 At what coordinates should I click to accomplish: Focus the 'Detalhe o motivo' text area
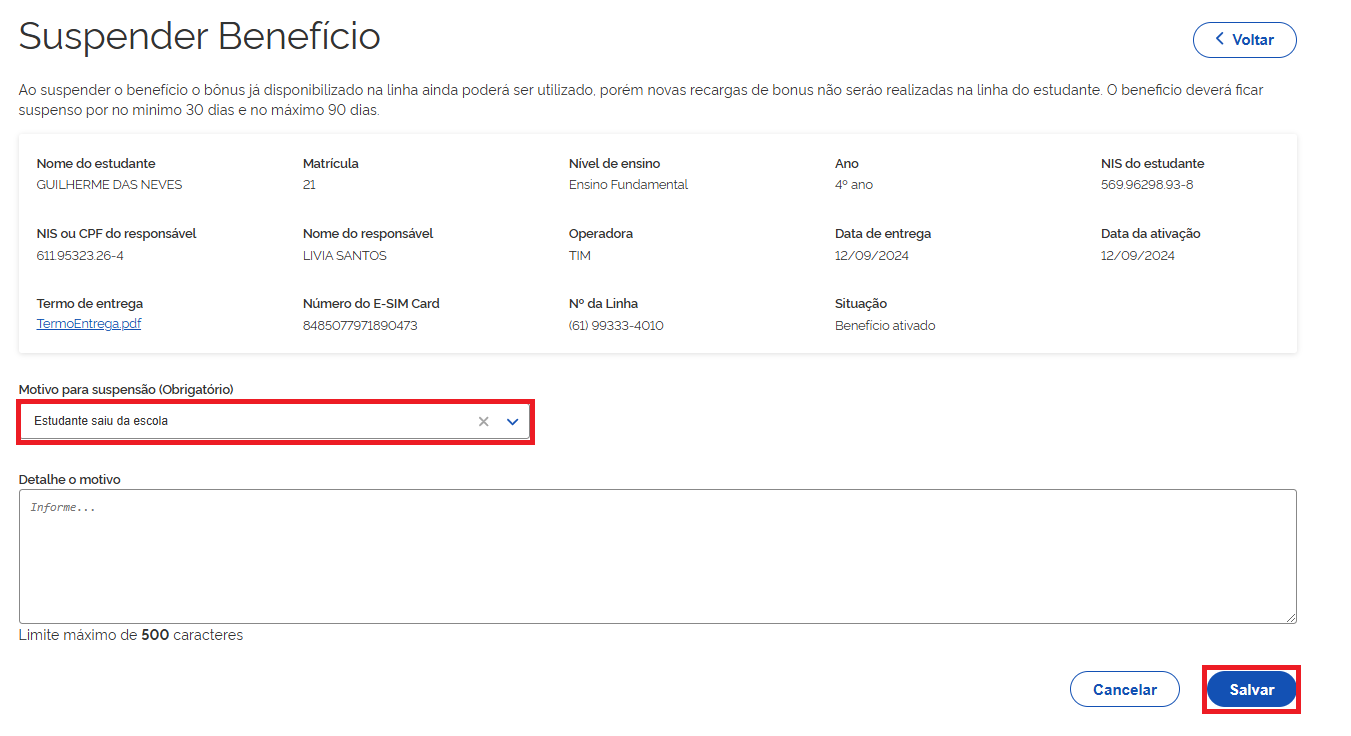pos(657,556)
